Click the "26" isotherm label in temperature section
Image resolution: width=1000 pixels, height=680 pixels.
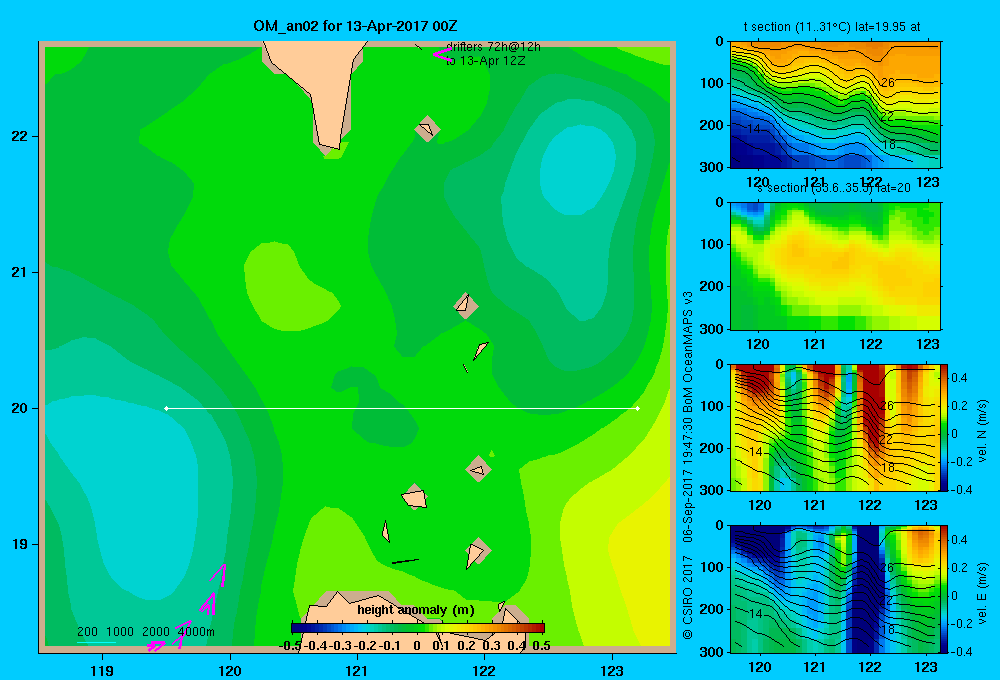[x=887, y=83]
